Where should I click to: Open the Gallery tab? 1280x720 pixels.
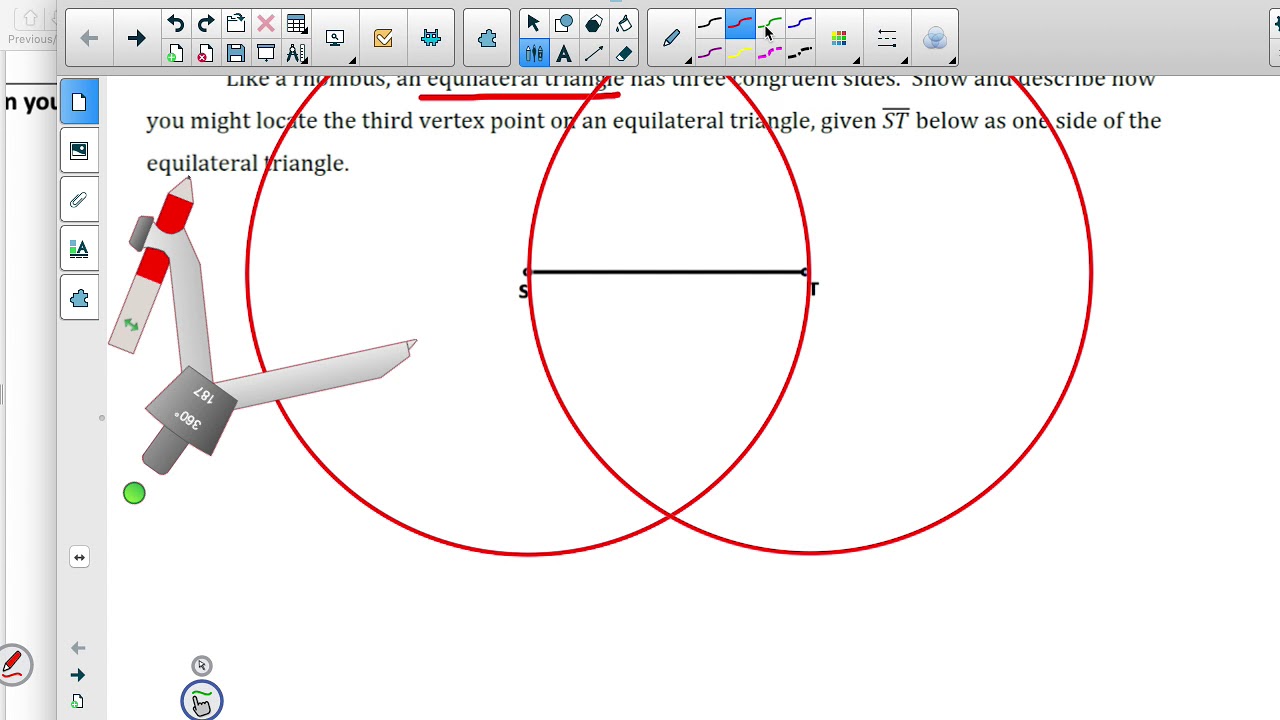pyautogui.click(x=79, y=151)
